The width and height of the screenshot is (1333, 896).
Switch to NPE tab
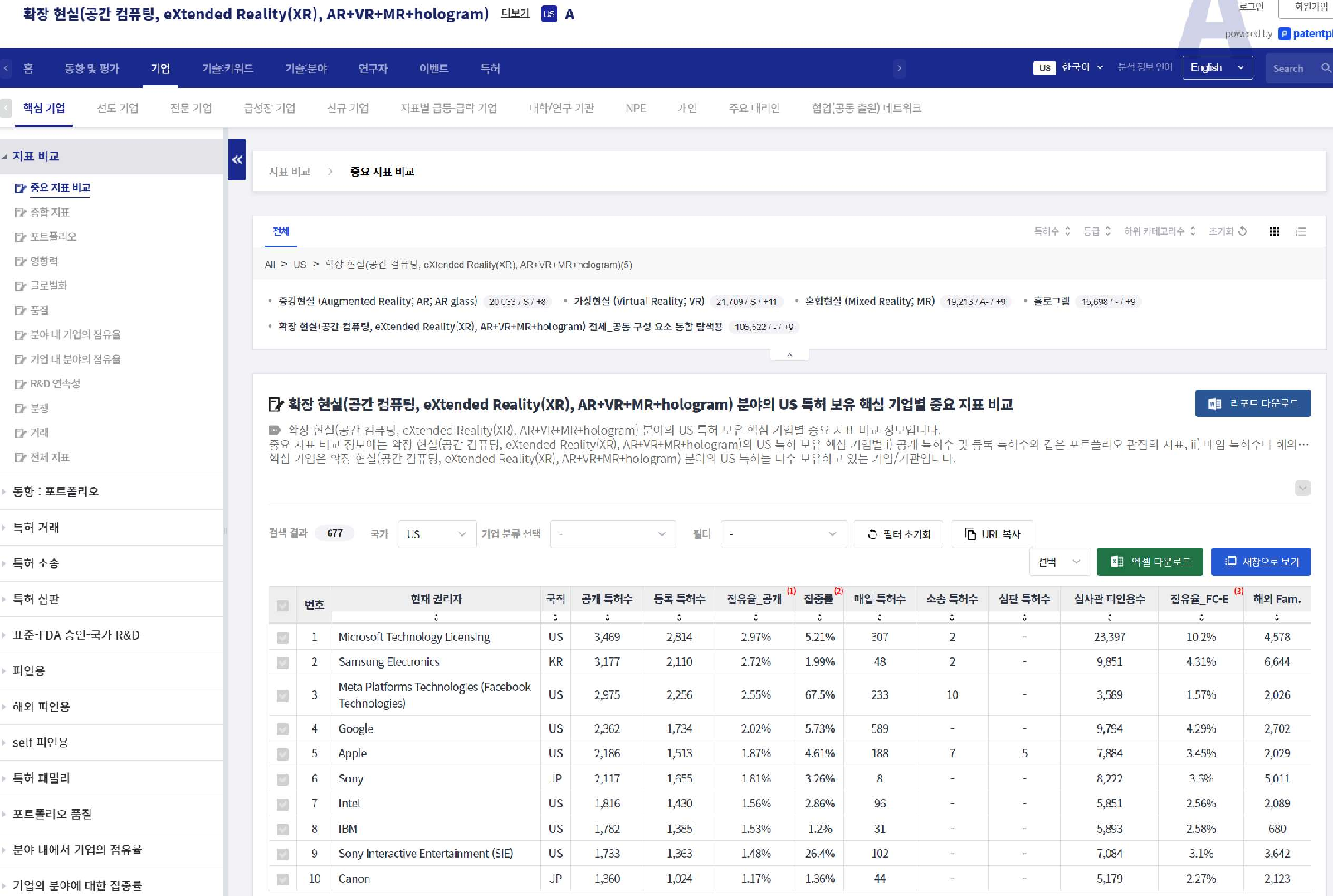pyautogui.click(x=636, y=108)
